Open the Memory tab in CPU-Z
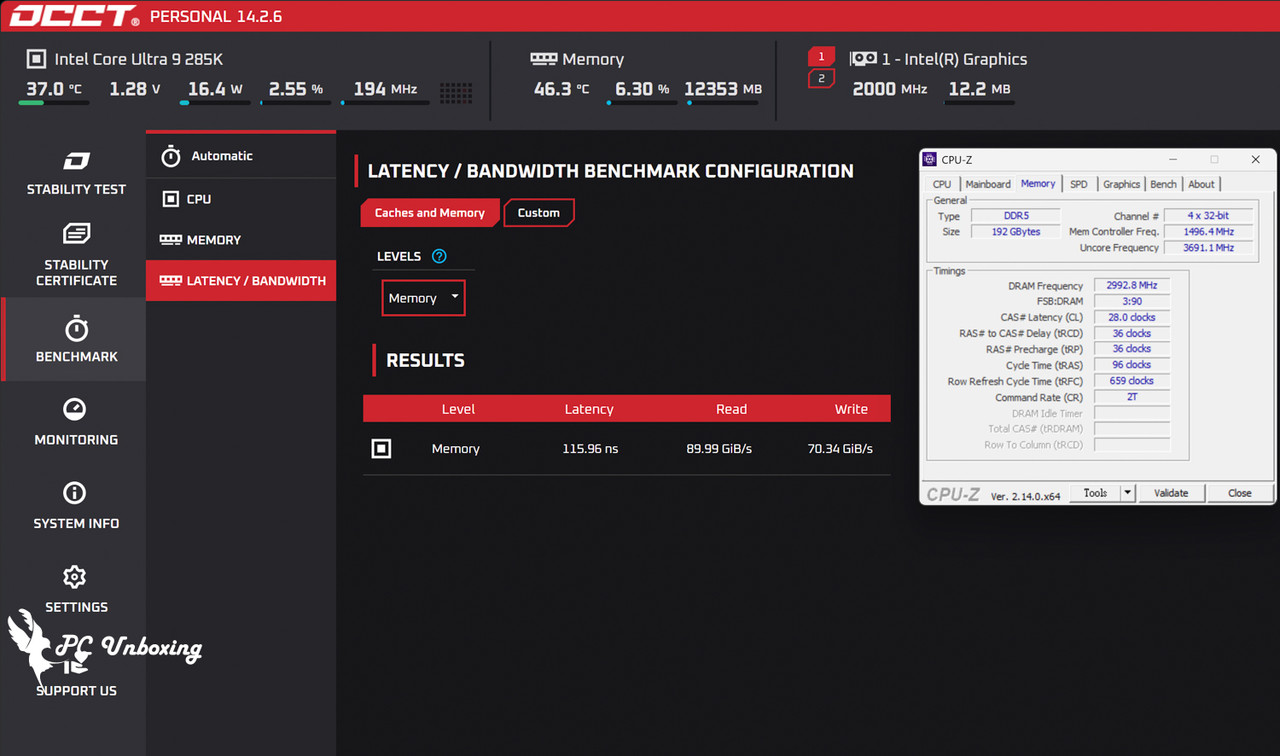Viewport: 1280px width, 756px height. (x=1038, y=183)
